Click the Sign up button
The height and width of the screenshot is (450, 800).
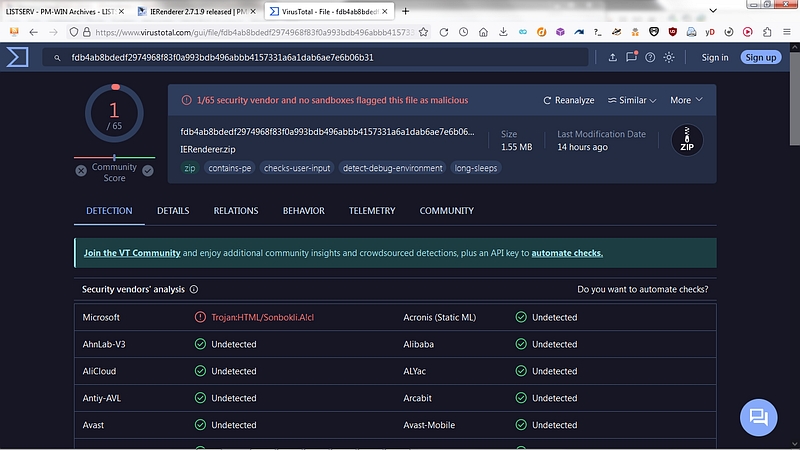(x=760, y=57)
